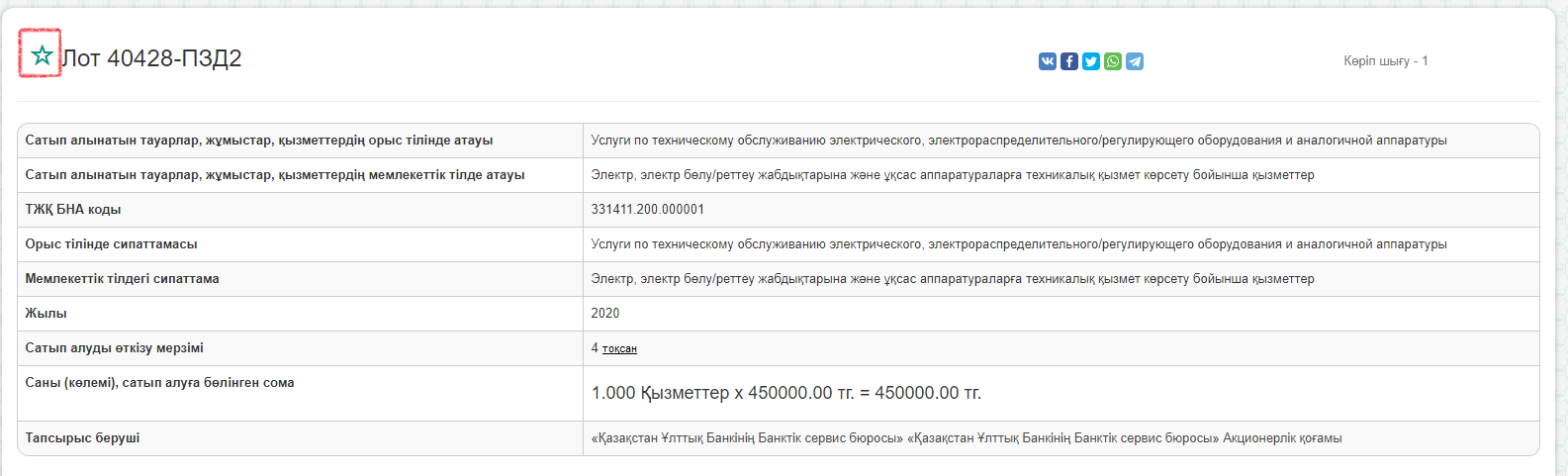The image size is (1568, 476).
Task: Tweet the lot via Twitter icon
Action: tap(1091, 61)
